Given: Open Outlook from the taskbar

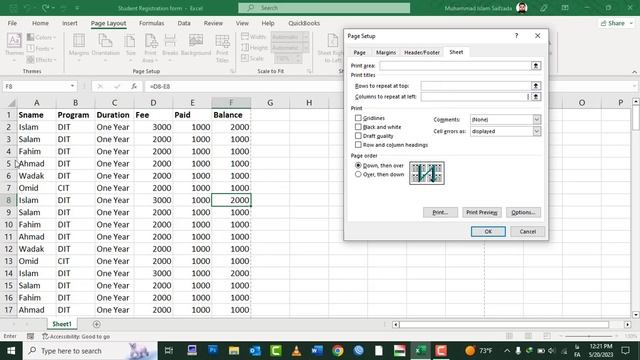Looking at the screenshot, I should click(x=255, y=351).
